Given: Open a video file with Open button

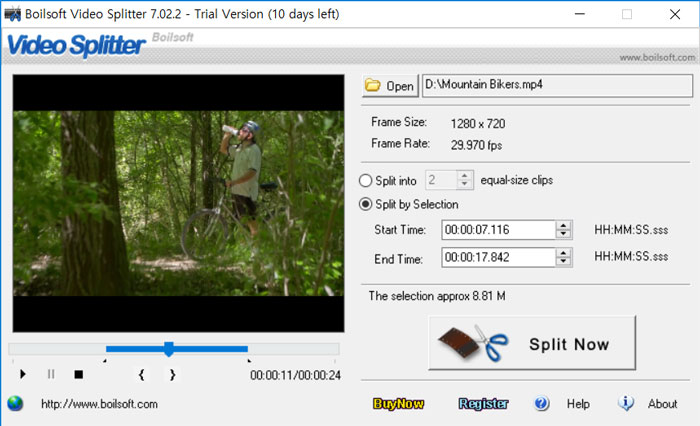Looking at the screenshot, I should coord(390,85).
